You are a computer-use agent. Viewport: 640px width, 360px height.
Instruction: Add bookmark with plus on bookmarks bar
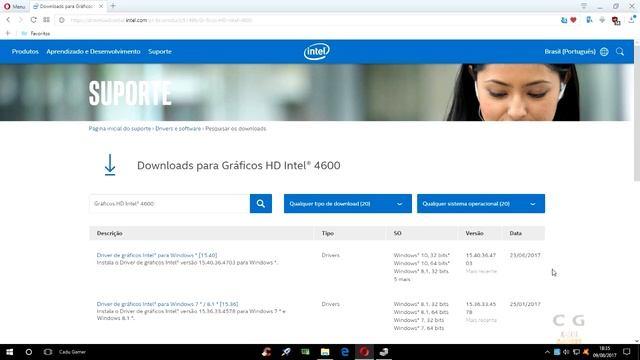[x=8, y=33]
